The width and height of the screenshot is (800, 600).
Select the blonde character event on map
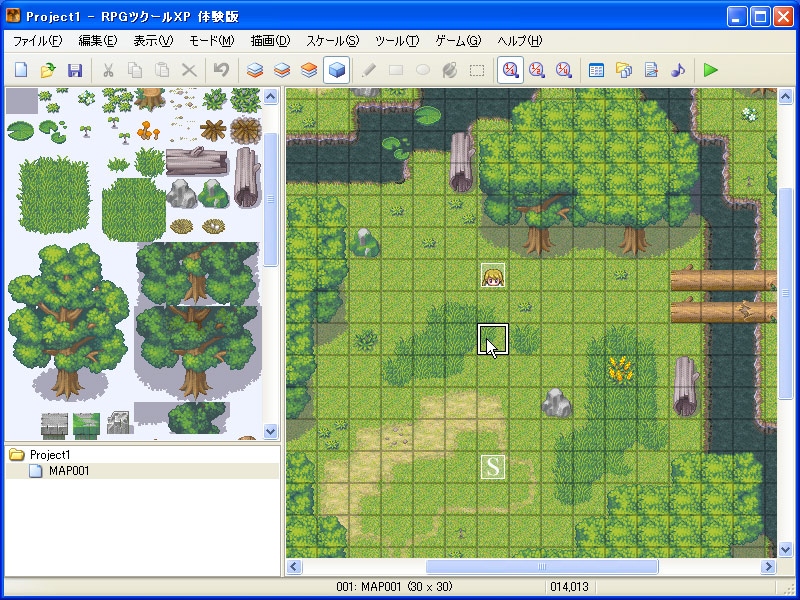(493, 275)
